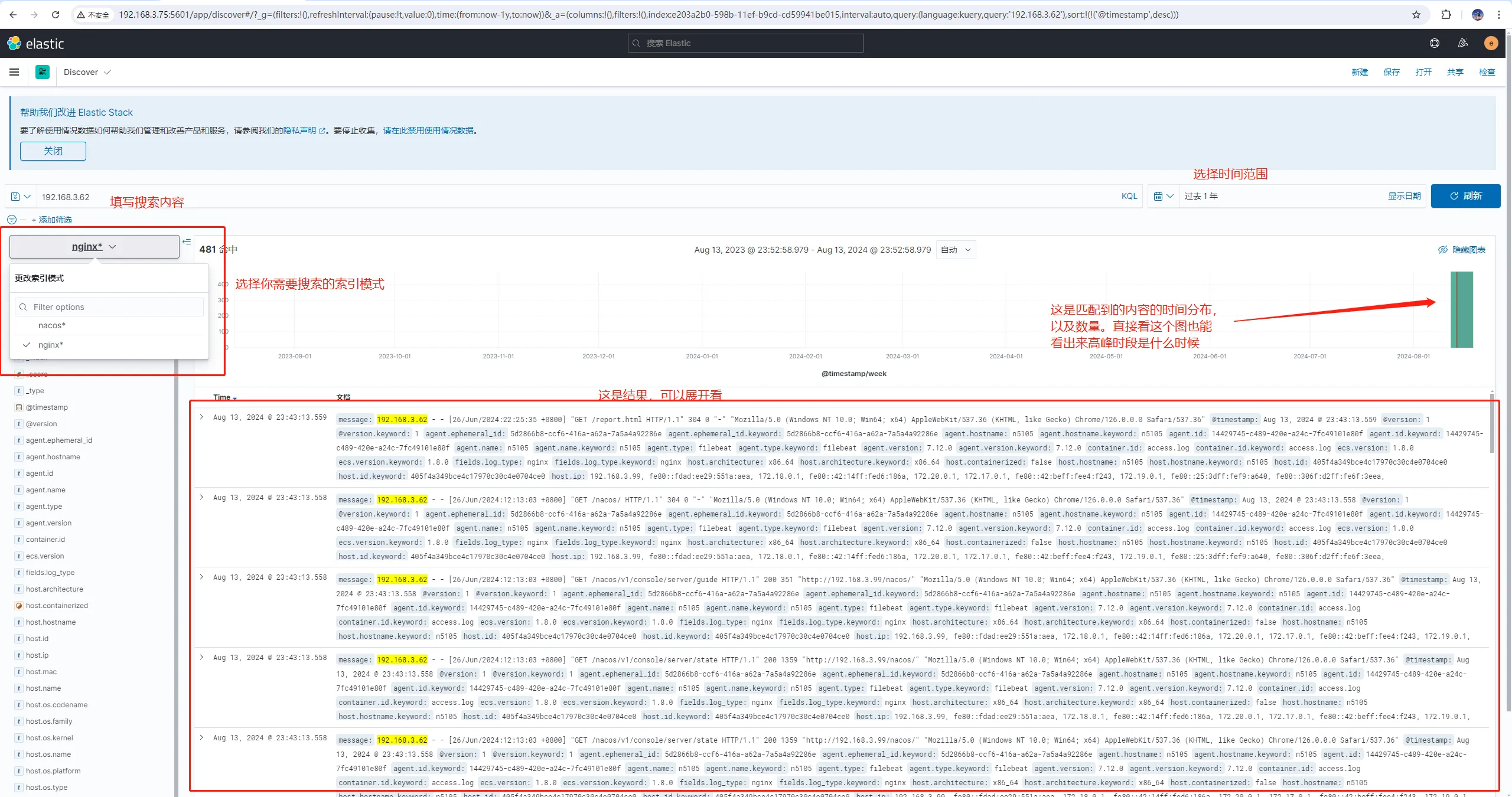Viewport: 1512px width, 797px height.
Task: Select the checked nginx* index pattern
Action: pyautogui.click(x=109, y=345)
